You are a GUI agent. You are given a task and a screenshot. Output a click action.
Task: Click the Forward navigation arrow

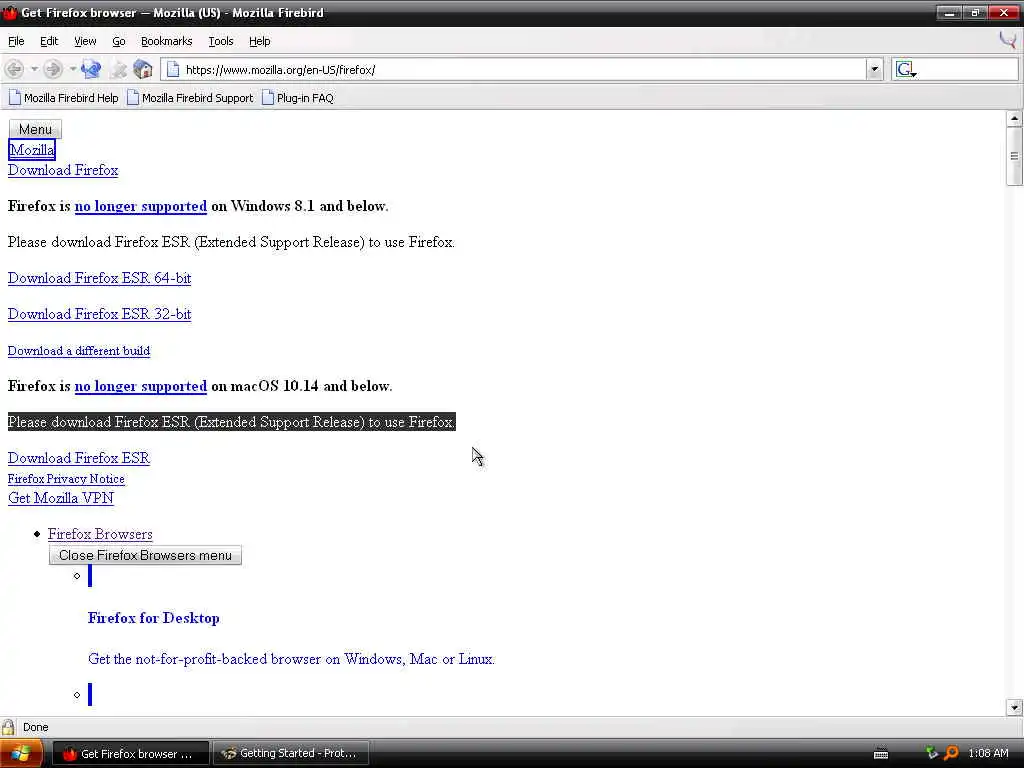coord(53,69)
